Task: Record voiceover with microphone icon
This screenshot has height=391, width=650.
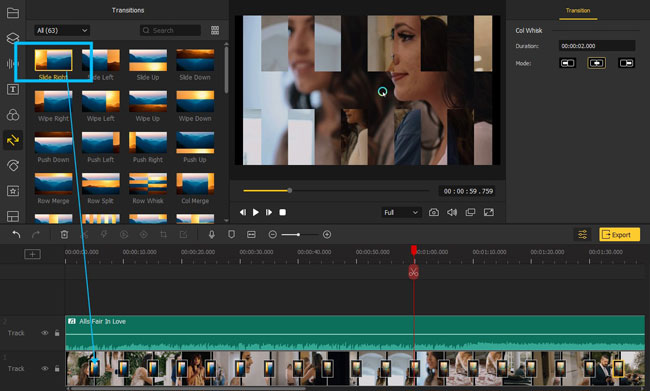Action: [211, 235]
